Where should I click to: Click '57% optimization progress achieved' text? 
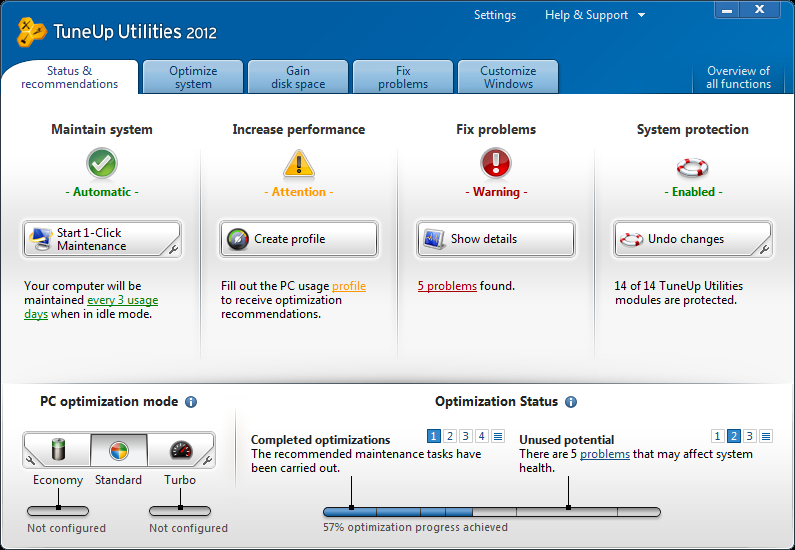415,527
